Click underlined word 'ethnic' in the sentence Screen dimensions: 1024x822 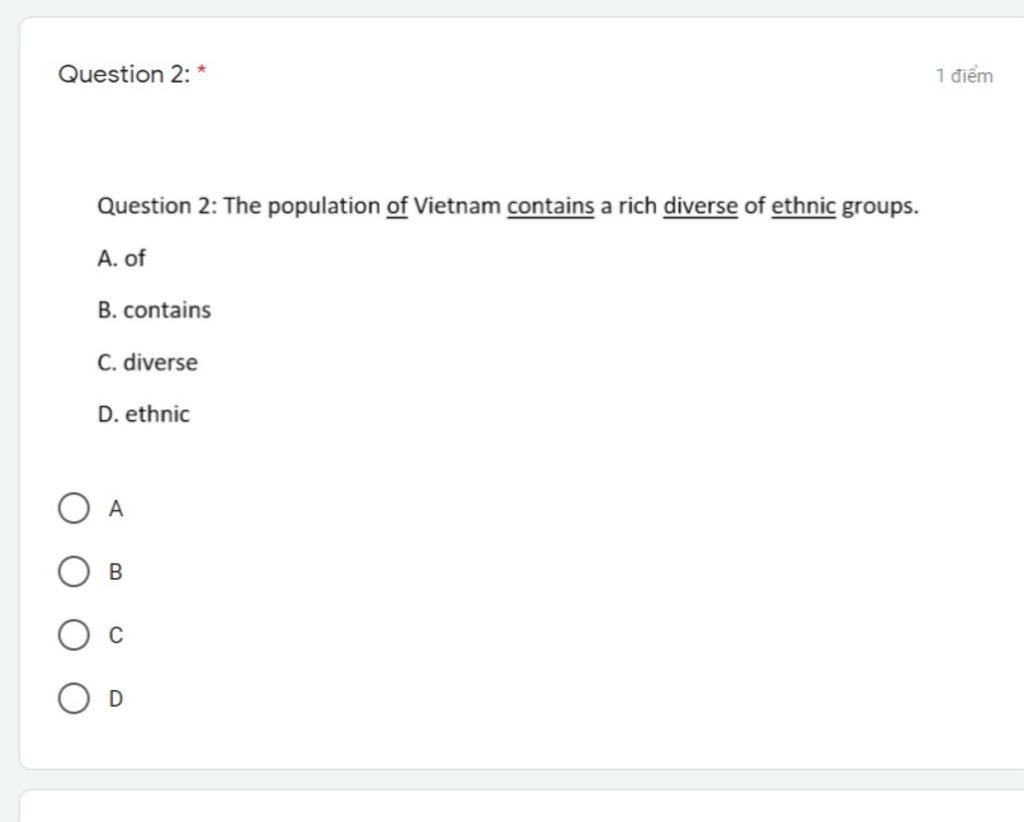(x=803, y=206)
